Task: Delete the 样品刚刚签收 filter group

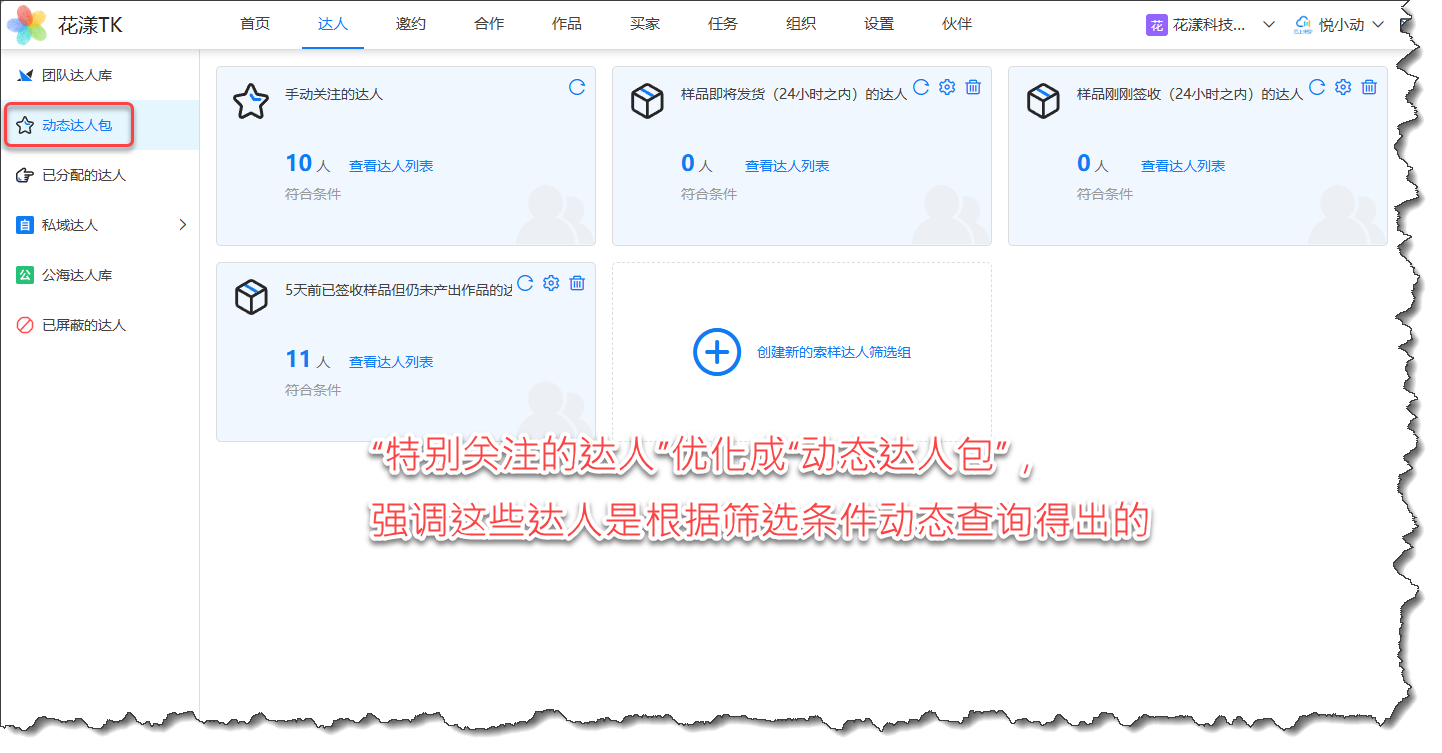Action: point(1369,87)
